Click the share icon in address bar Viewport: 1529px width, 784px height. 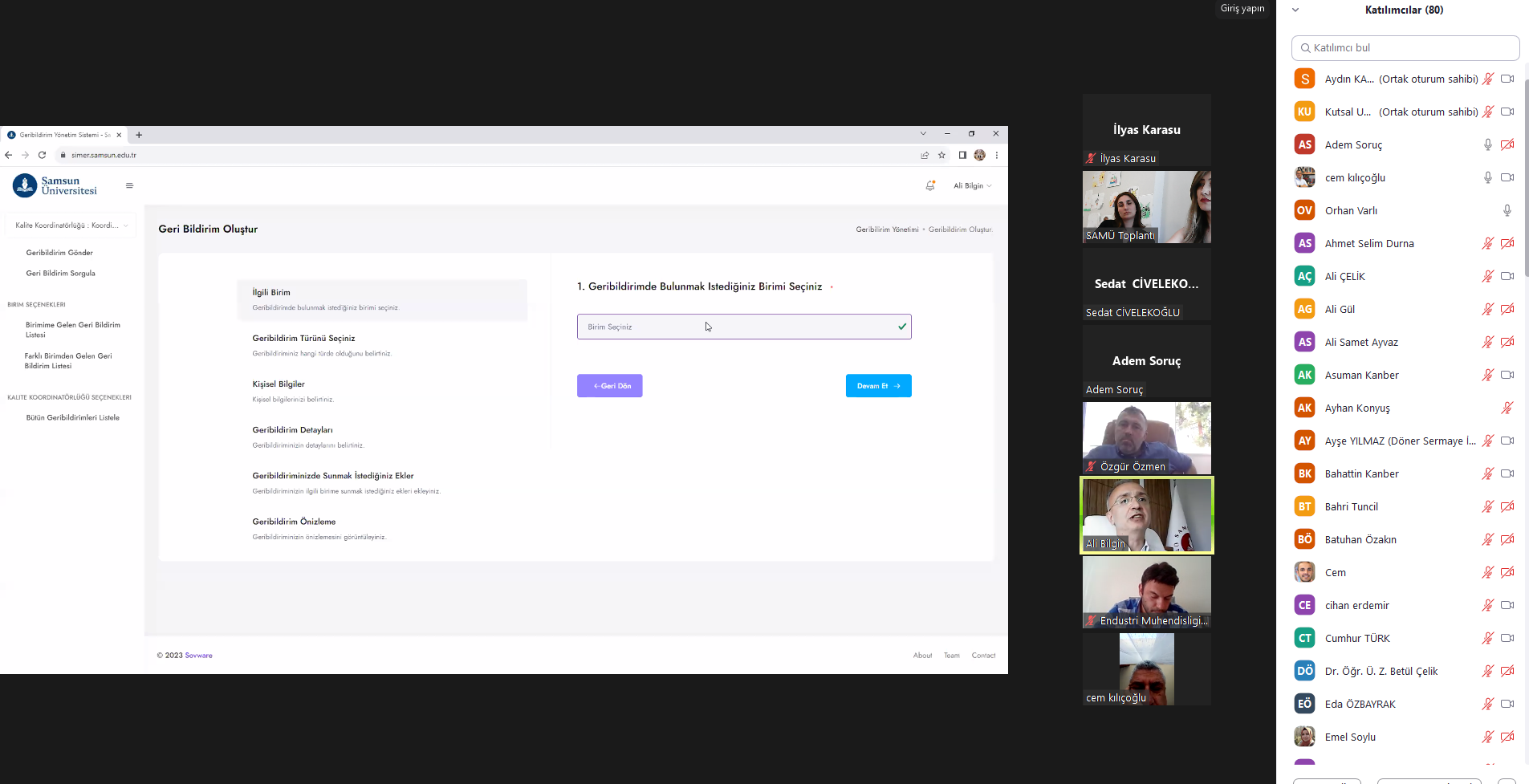925,155
